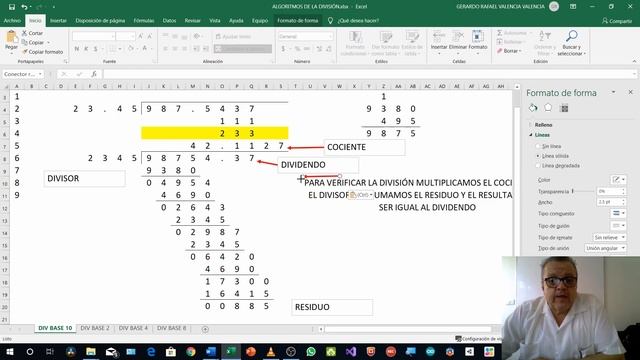This screenshot has width=640, height=360.
Task: Switch to Fórmulas ribbon tab
Action: (x=144, y=20)
